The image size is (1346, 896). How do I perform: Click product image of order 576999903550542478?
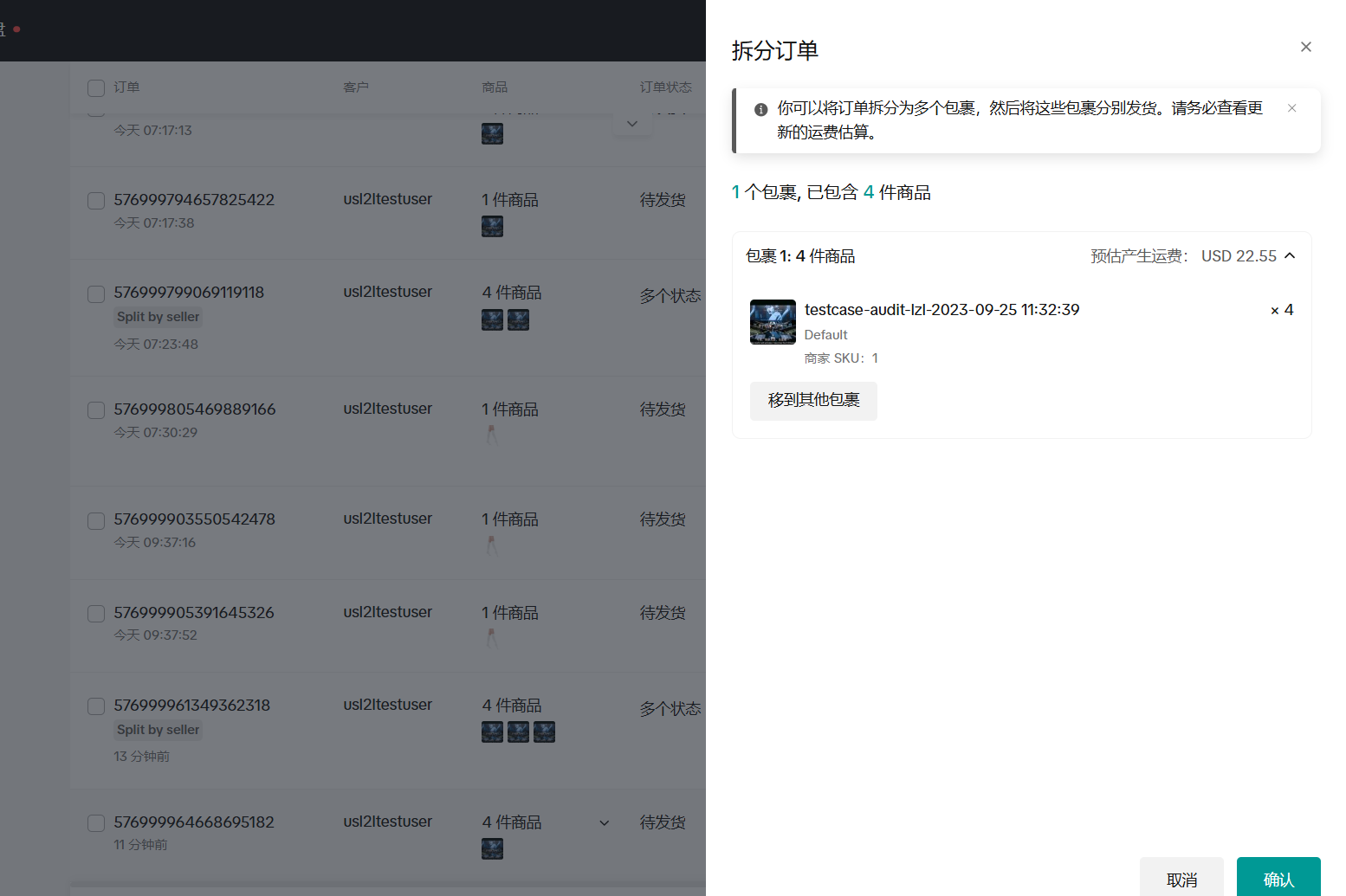(492, 545)
